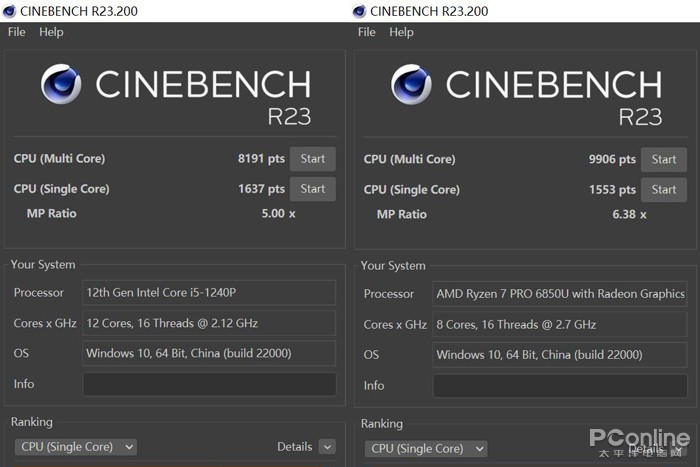Click the 8191 pts multi core score
Screen dimensions: 700x467
[261, 158]
